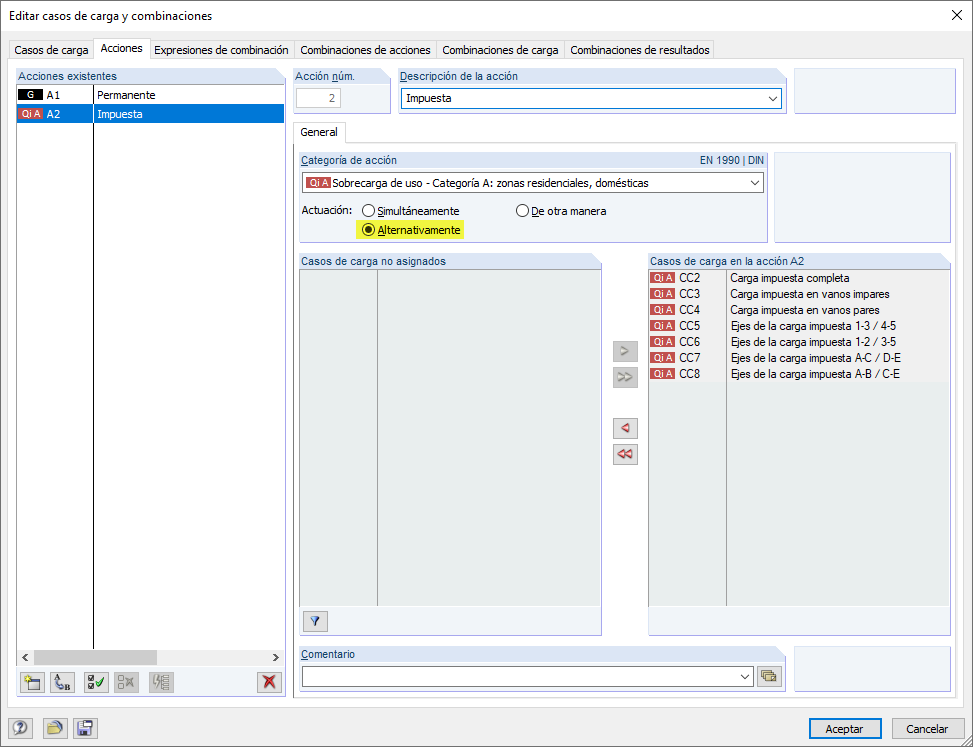The image size is (973, 747).
Task: Click the double right arrow to add all load cases
Action: pos(625,377)
